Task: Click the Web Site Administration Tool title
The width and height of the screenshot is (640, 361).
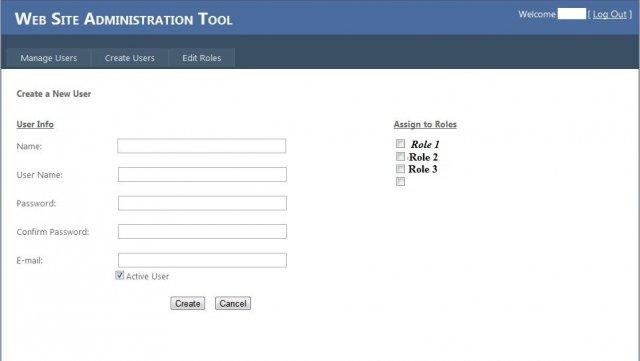Action: (x=123, y=19)
